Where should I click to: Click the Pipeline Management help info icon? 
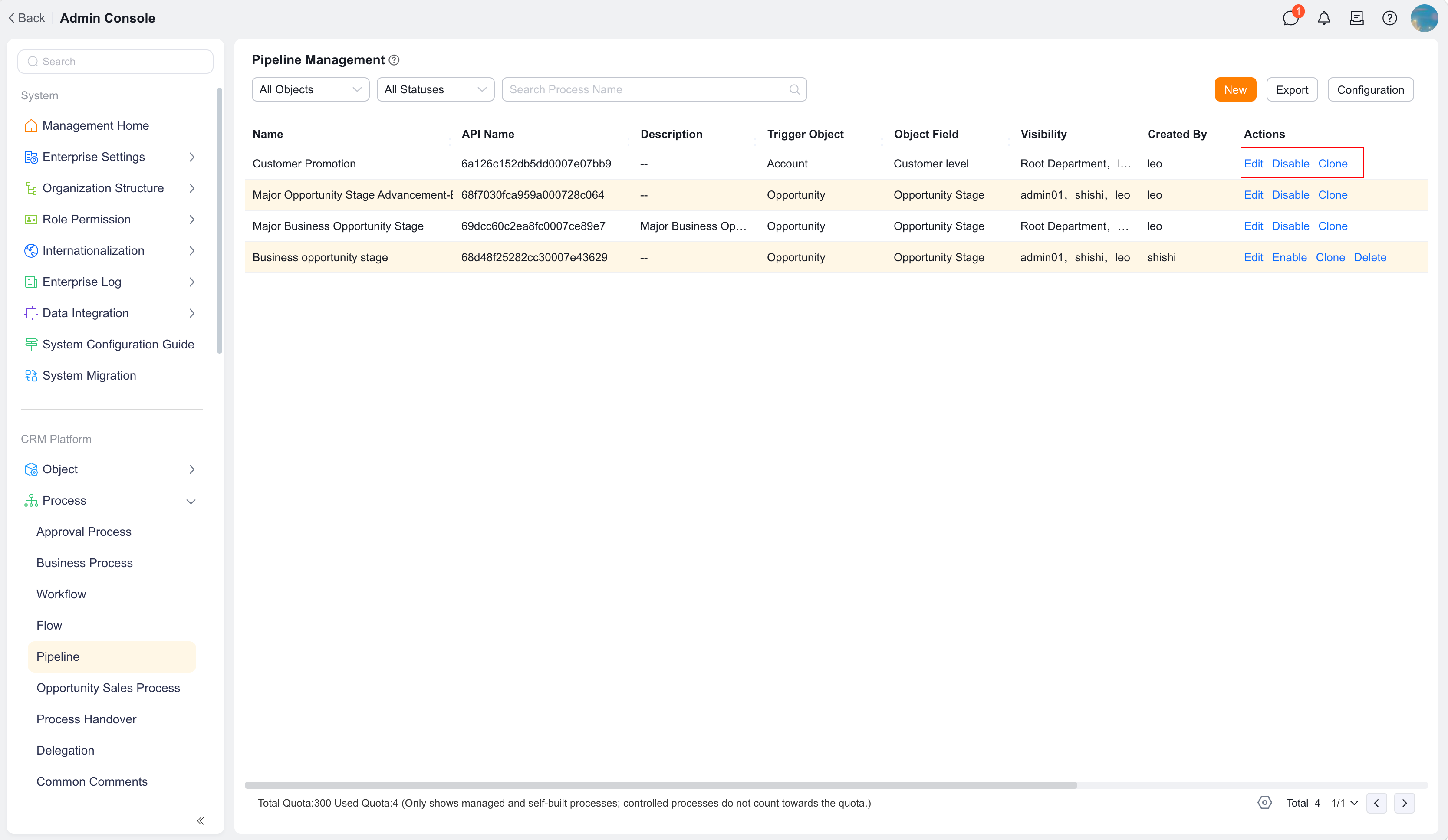(394, 60)
